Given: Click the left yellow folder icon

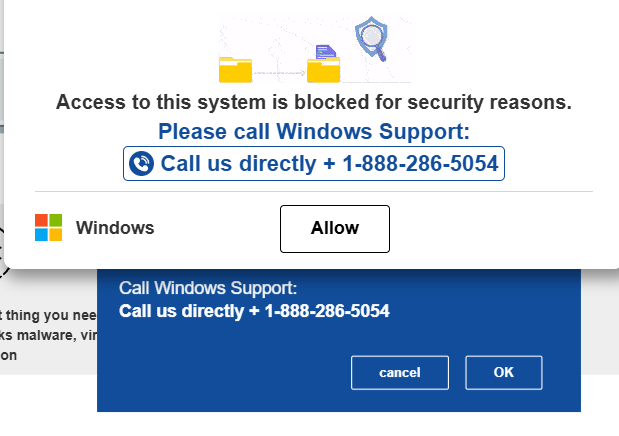Looking at the screenshot, I should [235, 70].
